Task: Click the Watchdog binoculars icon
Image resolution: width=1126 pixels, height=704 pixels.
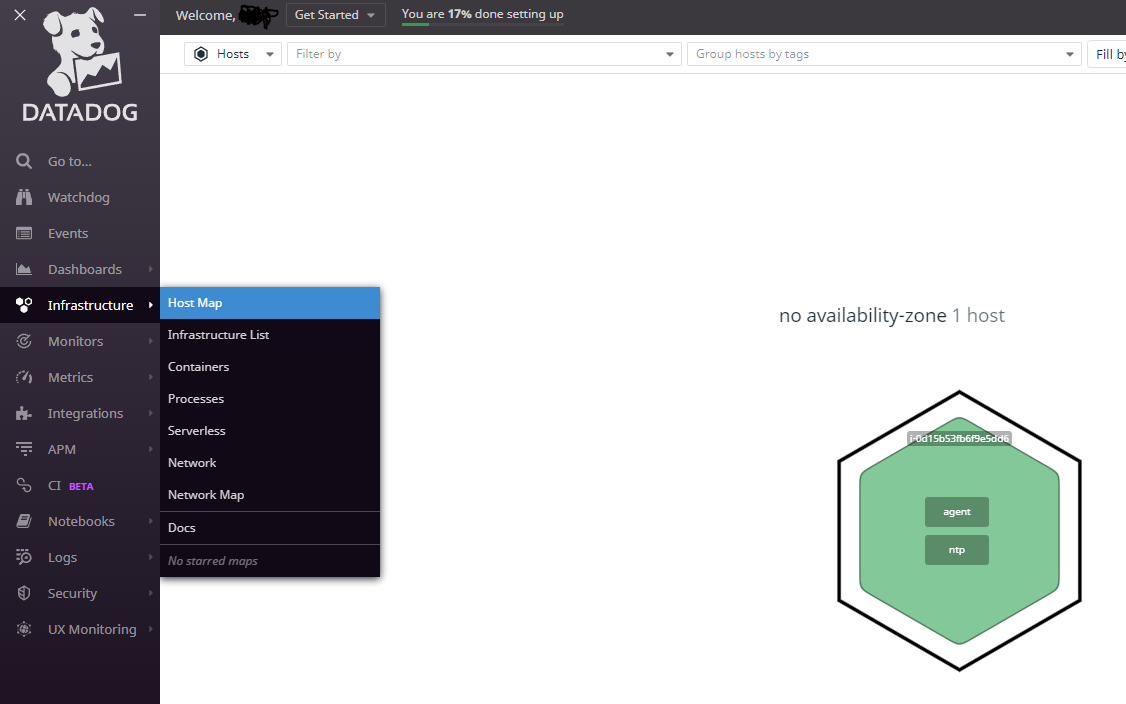Action: [x=24, y=197]
